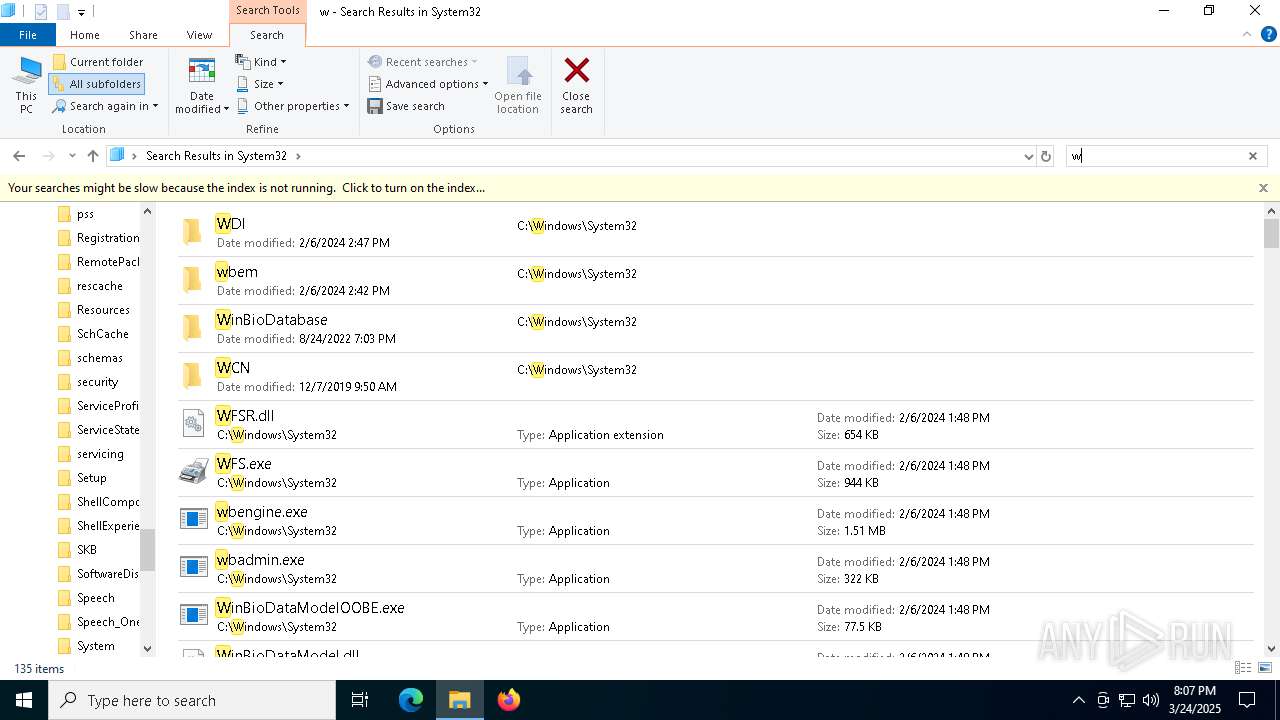
Task: Select the wbengine.exe application icon
Action: click(x=193, y=519)
